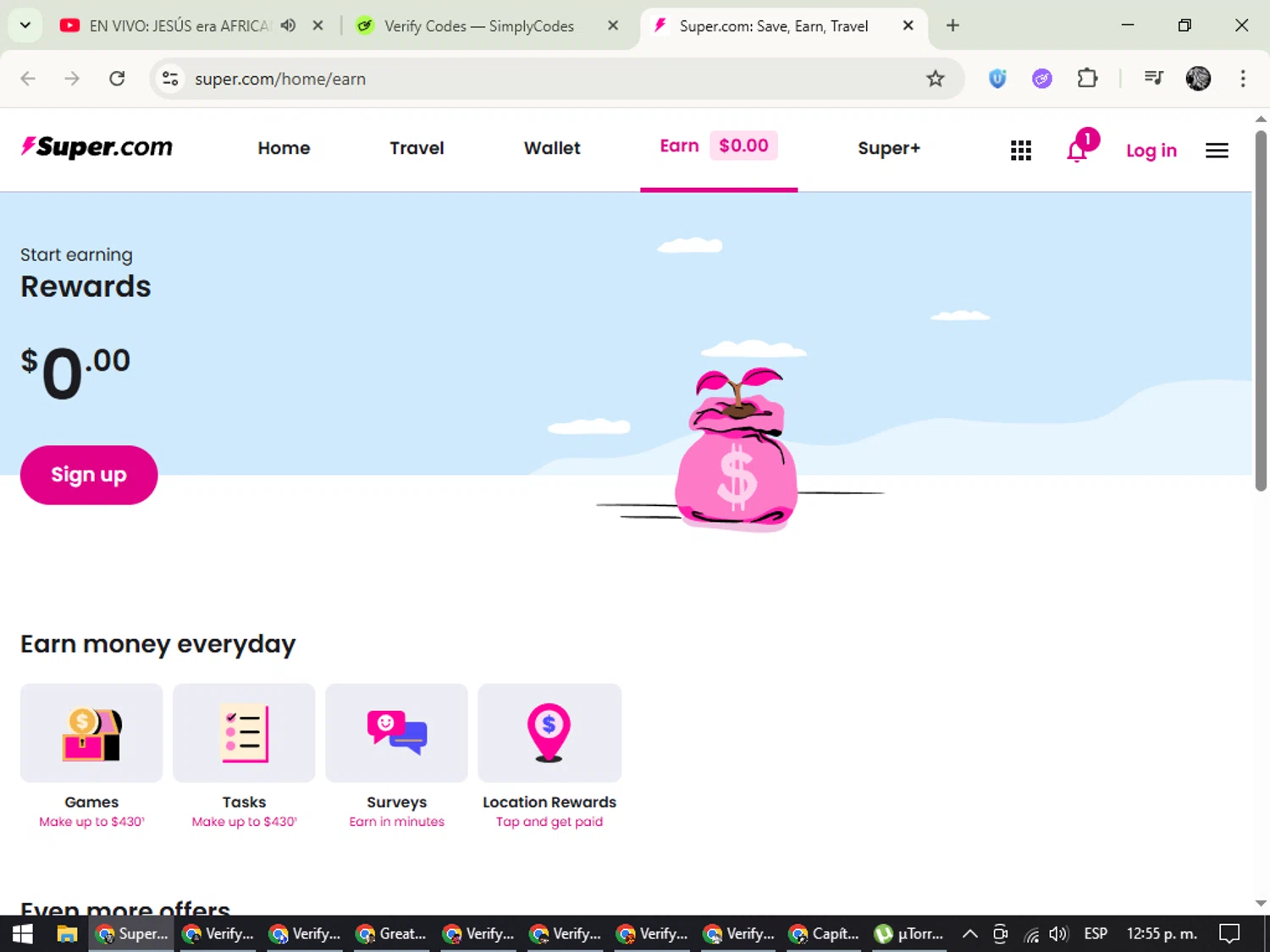Click the Log in link
Image resolution: width=1270 pixels, height=952 pixels.
click(1151, 151)
